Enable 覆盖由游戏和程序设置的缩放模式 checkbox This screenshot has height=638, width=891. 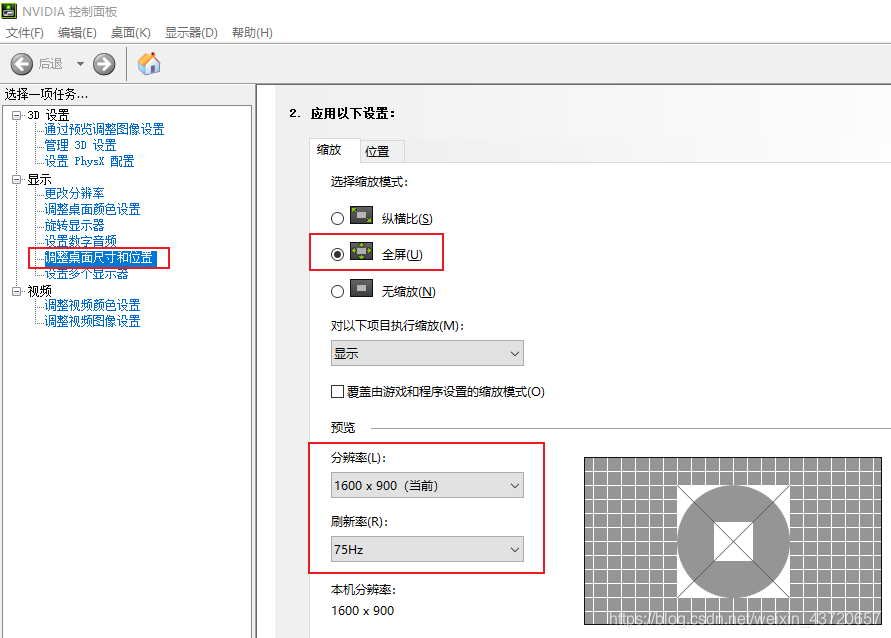coord(338,391)
